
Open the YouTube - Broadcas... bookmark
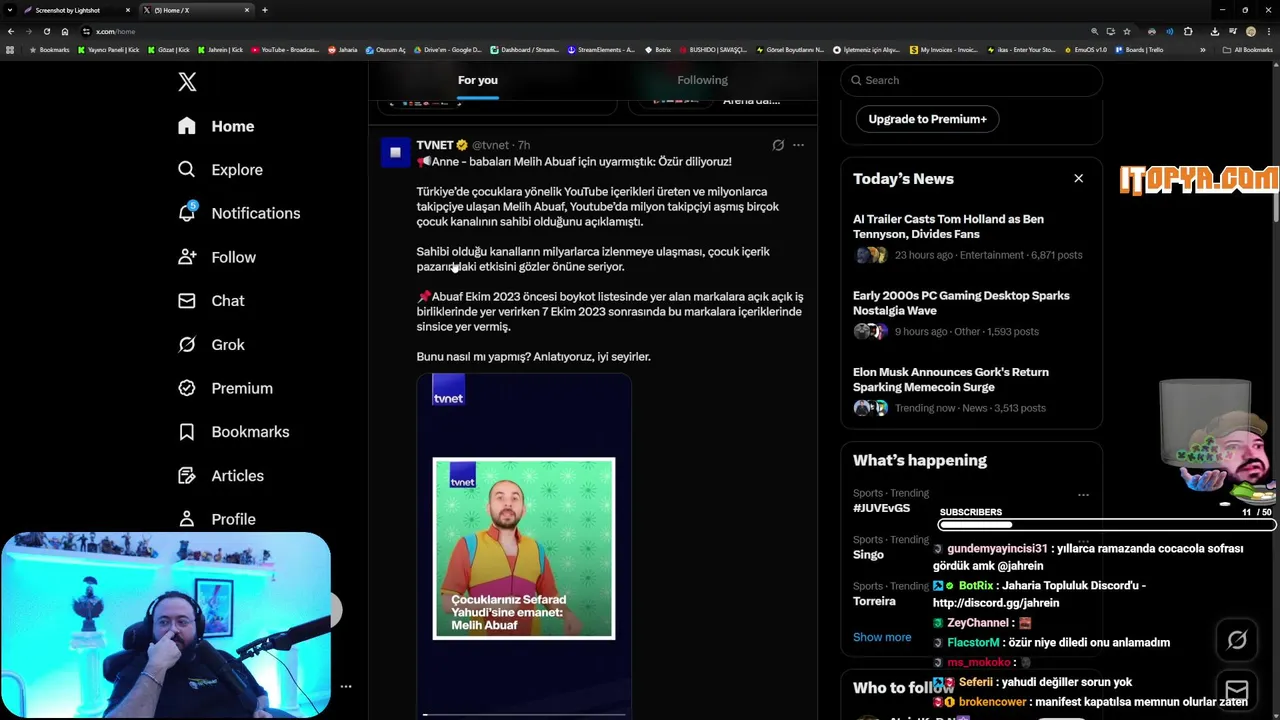285,50
